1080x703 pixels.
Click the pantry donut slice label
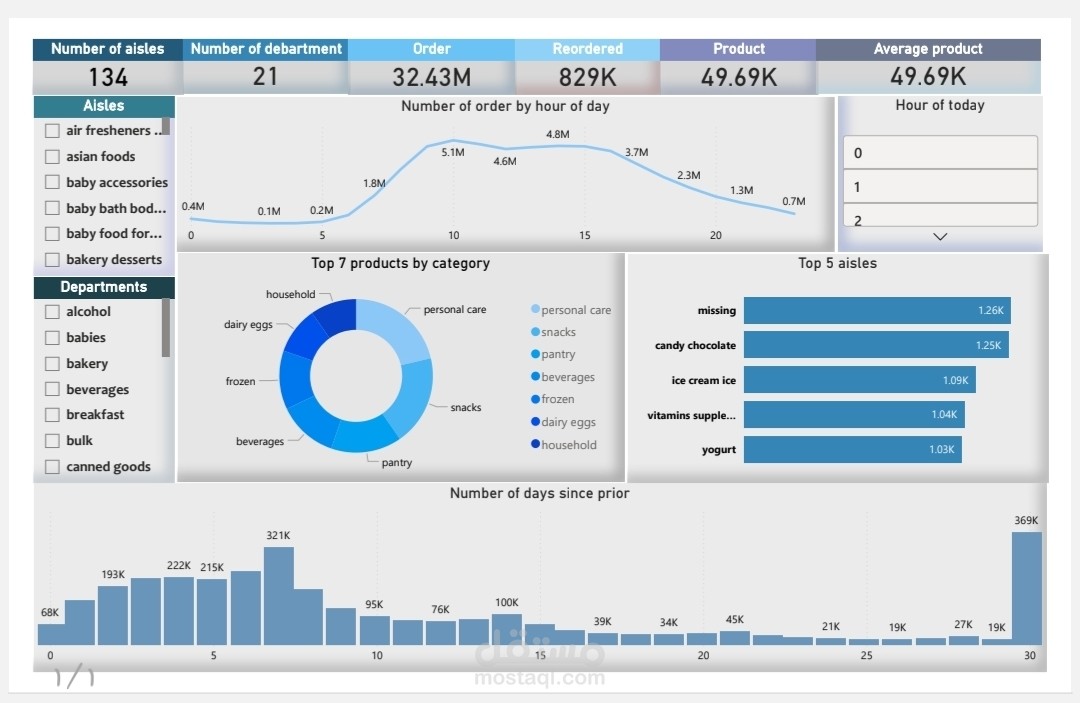pos(397,463)
